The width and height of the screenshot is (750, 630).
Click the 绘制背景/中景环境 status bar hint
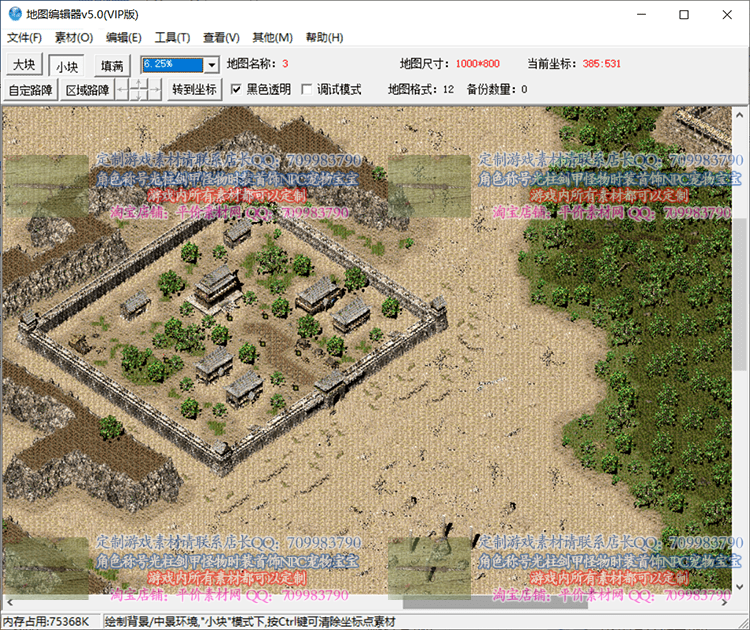pyautogui.click(x=250, y=621)
